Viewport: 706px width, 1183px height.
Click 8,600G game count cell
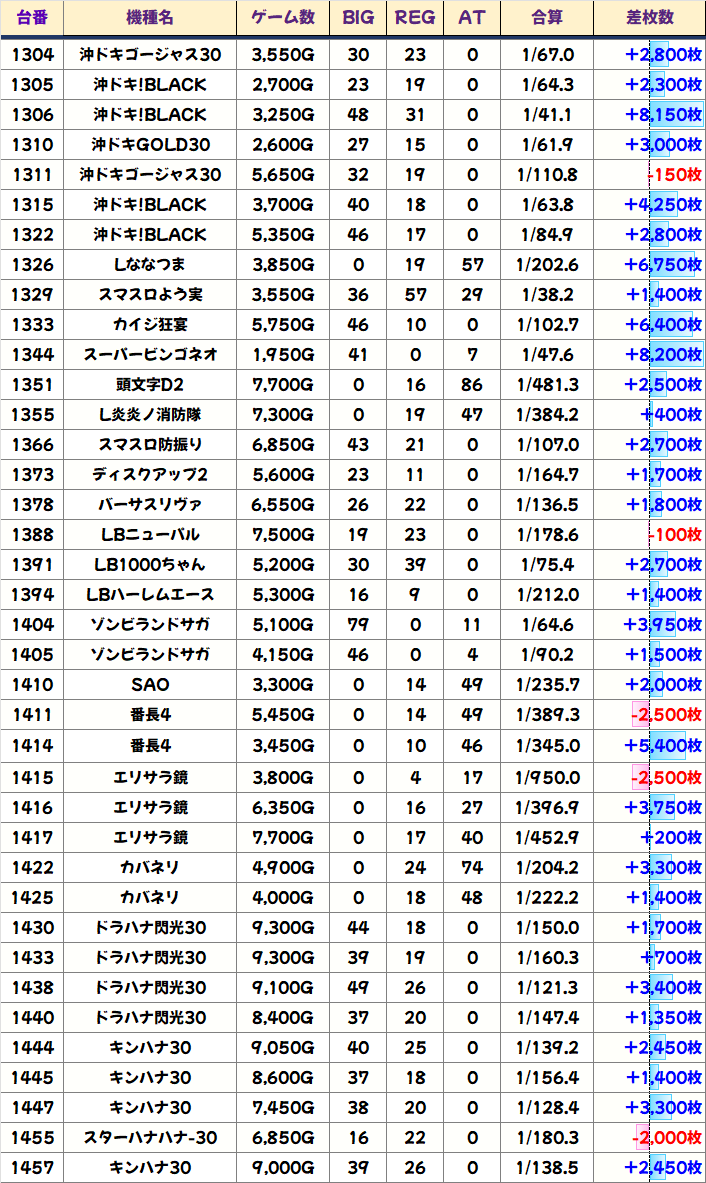coord(283,1077)
